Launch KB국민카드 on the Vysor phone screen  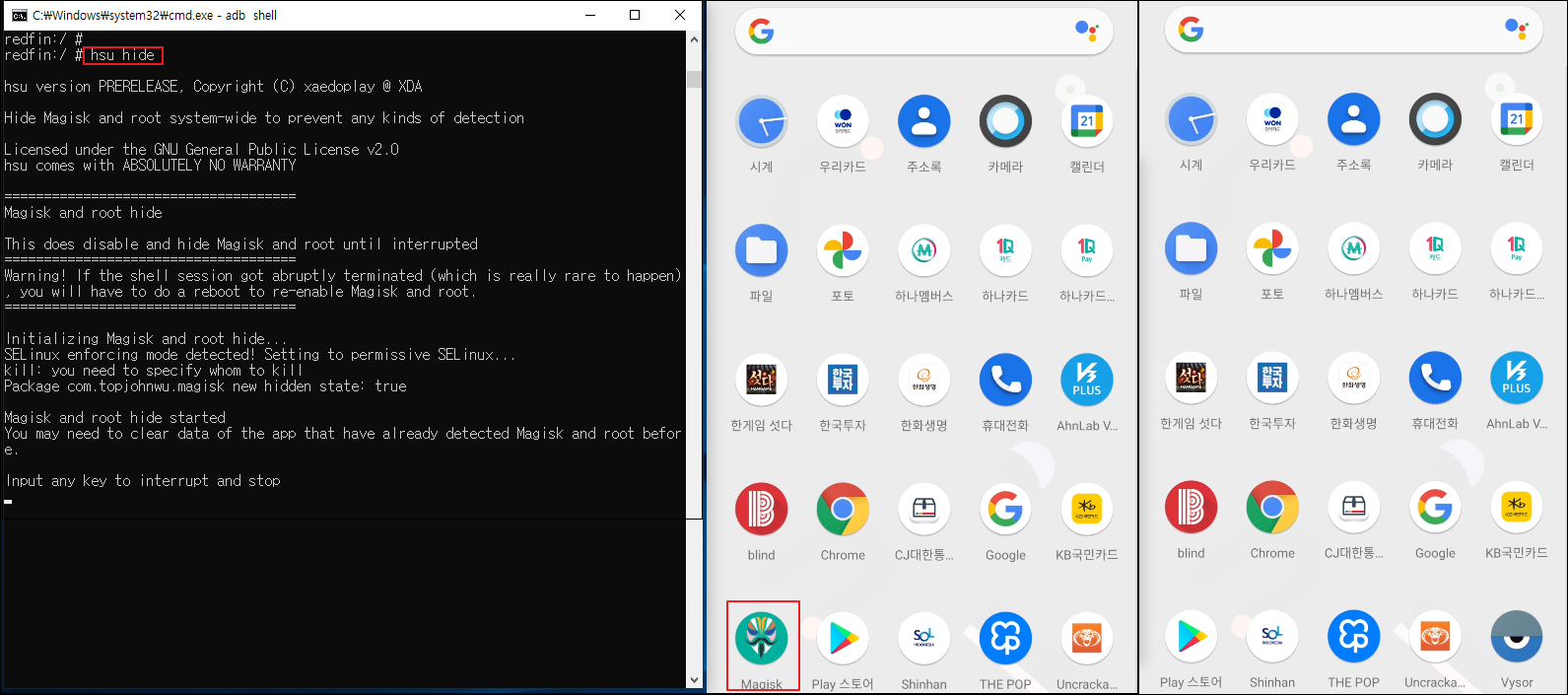(x=1517, y=507)
